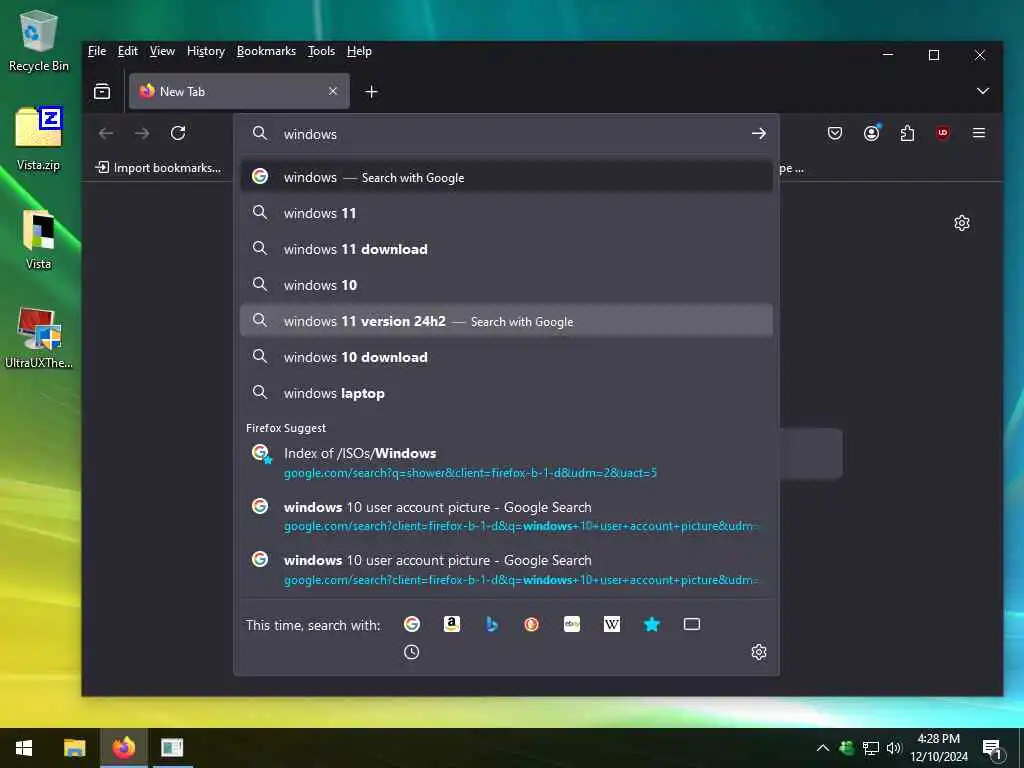Open the Extensions puzzle icon
Screen dimensions: 1024x768
tap(907, 133)
